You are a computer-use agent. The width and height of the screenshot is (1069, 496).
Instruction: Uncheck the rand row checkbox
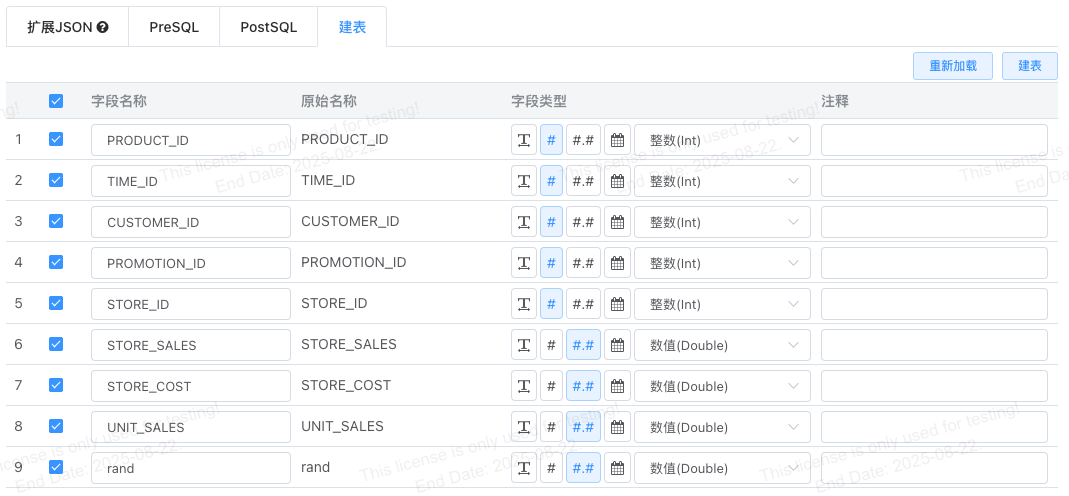click(x=56, y=467)
